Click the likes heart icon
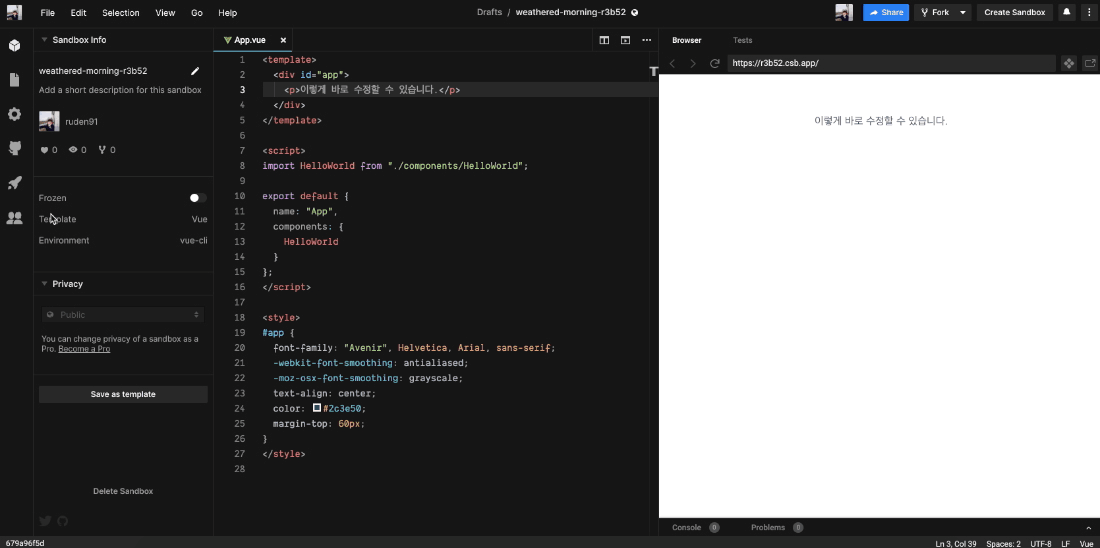1100x548 pixels. 44,149
